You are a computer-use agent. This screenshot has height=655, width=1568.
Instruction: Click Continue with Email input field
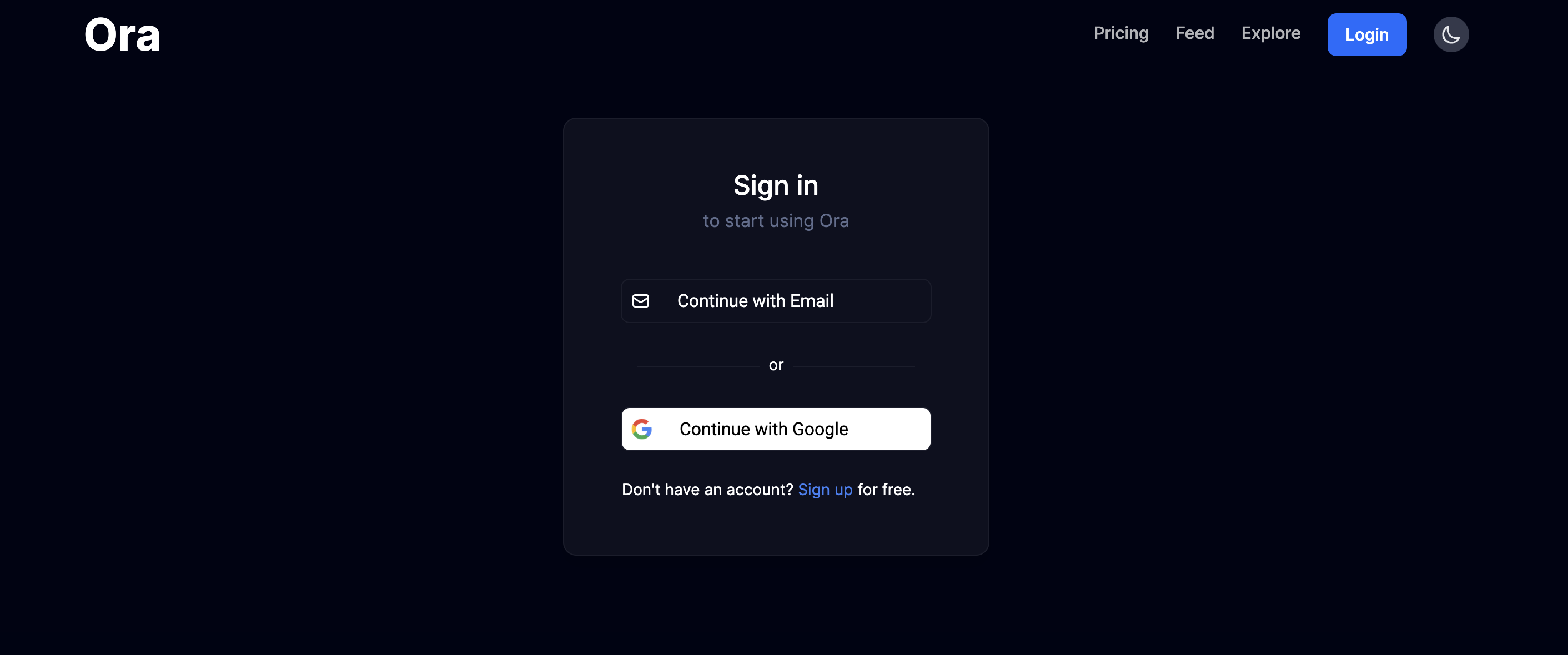[775, 300]
